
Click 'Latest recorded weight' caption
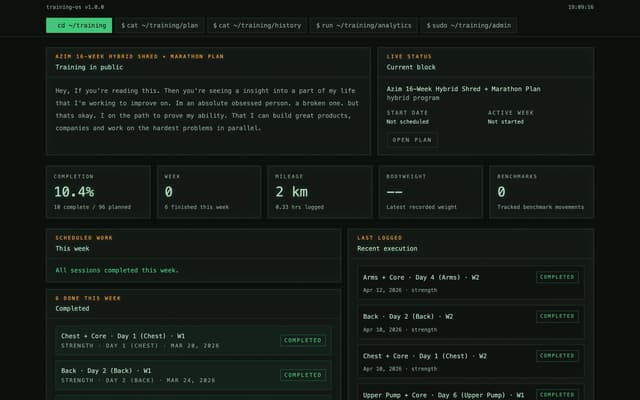422,207
